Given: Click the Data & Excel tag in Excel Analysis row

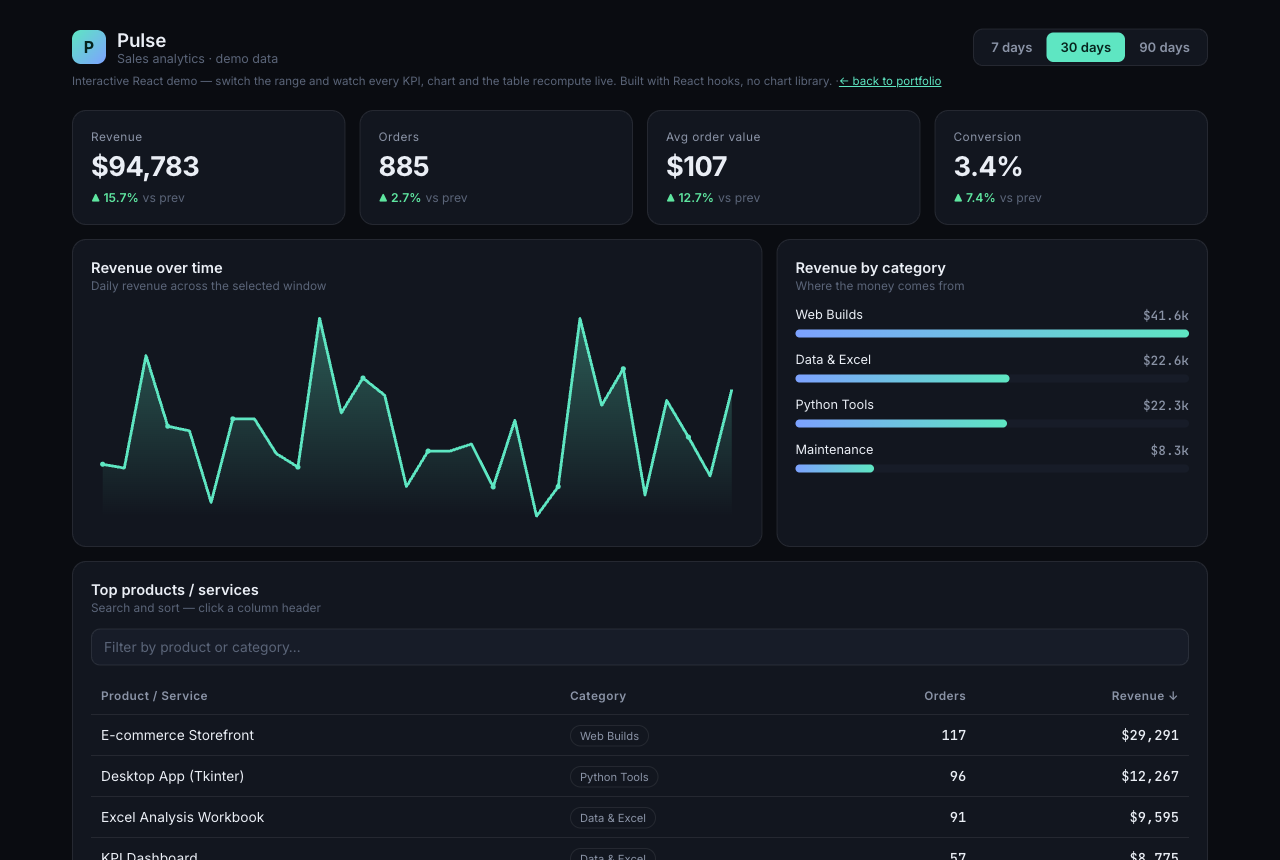Looking at the screenshot, I should click(x=613, y=818).
